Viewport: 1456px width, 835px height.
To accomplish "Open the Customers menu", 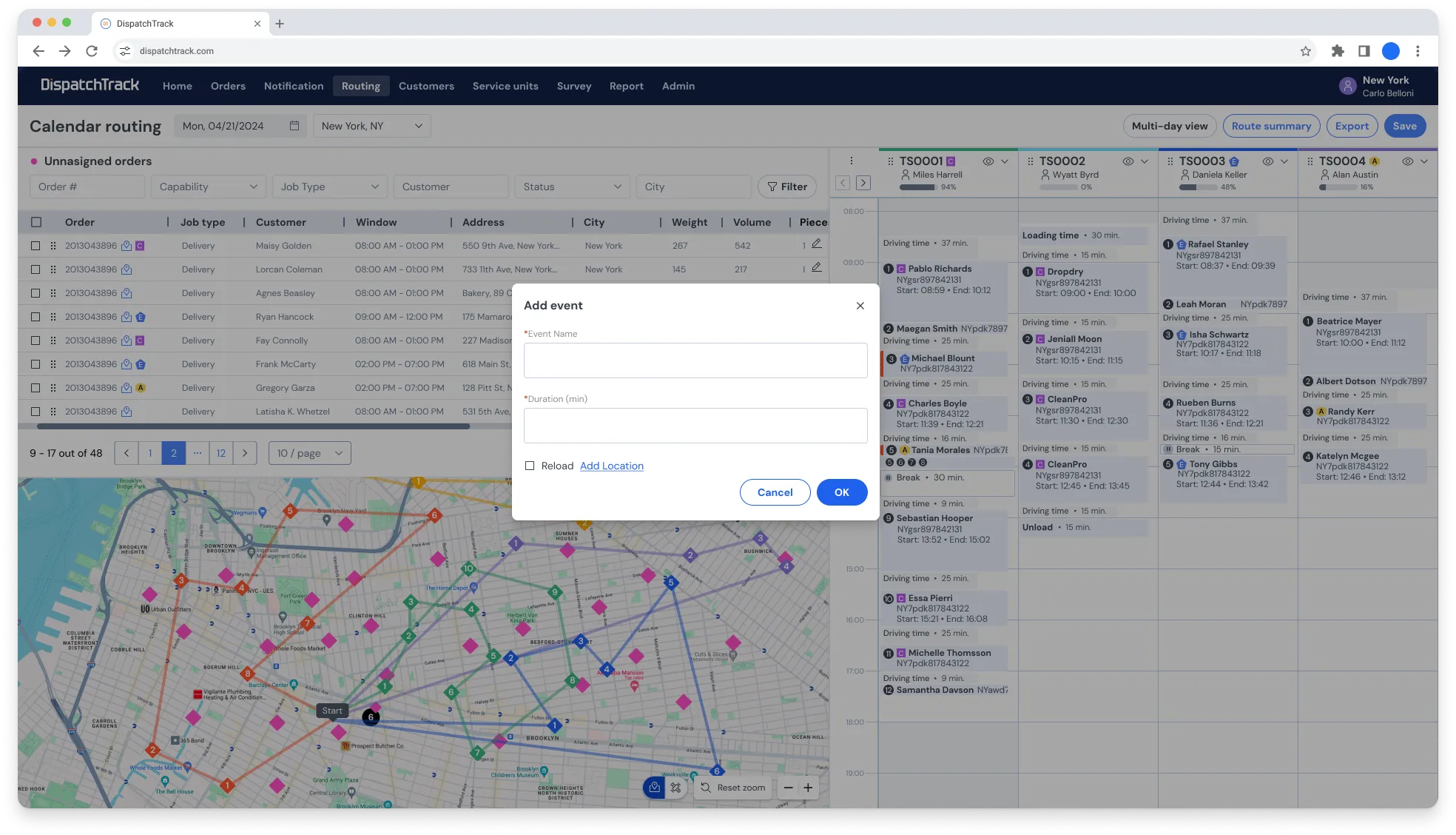I will (426, 86).
